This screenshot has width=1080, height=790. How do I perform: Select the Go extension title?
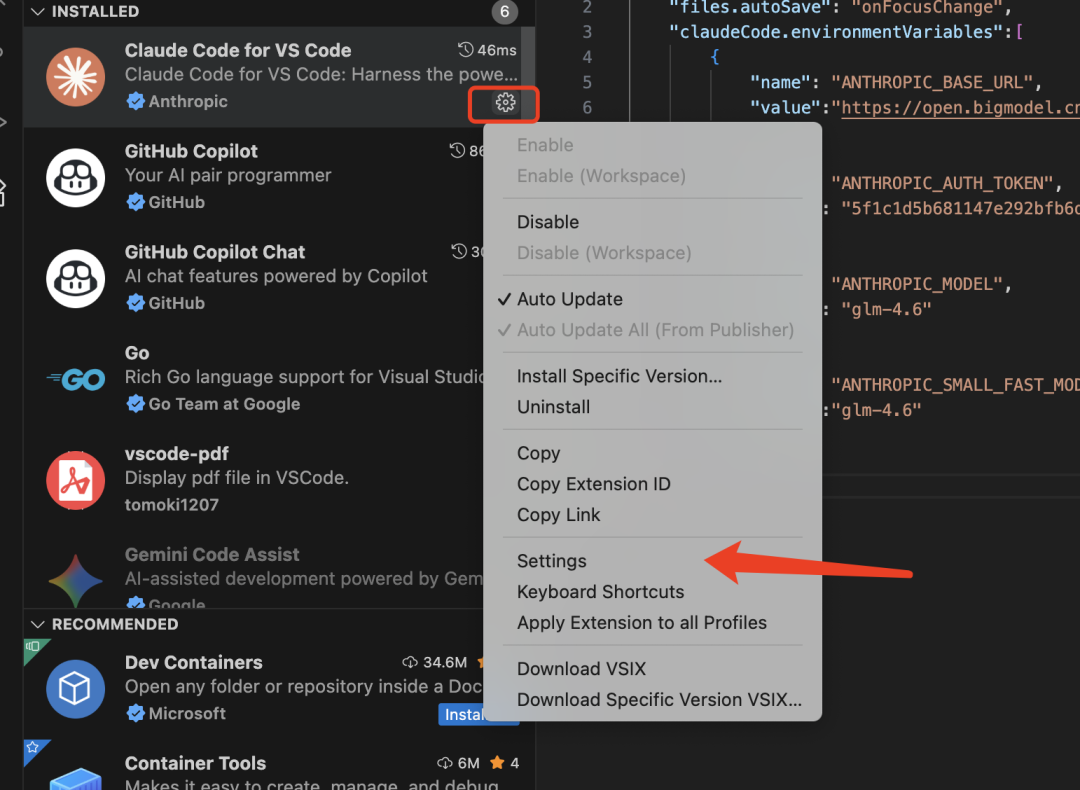click(137, 353)
